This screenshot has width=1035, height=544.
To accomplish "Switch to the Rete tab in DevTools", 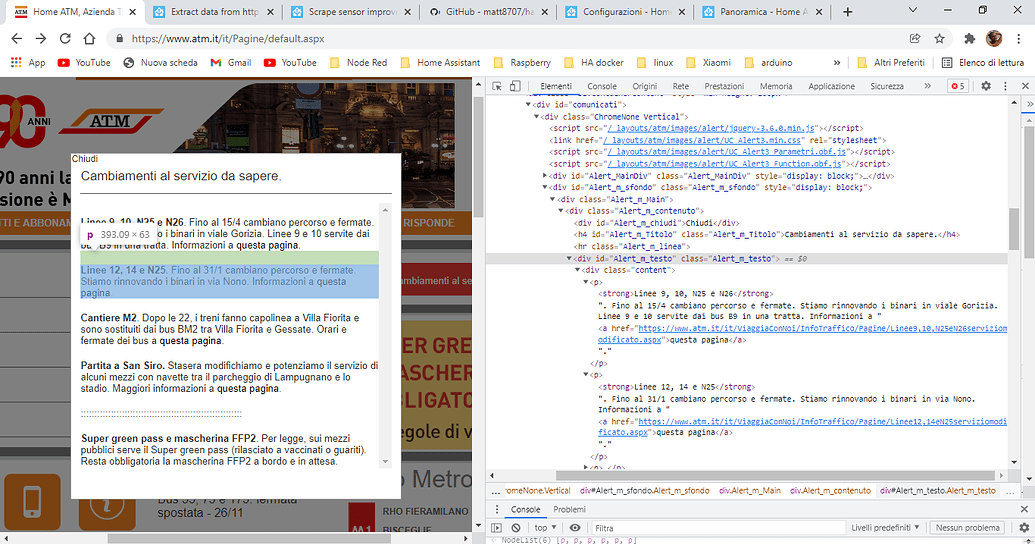I will tap(681, 86).
